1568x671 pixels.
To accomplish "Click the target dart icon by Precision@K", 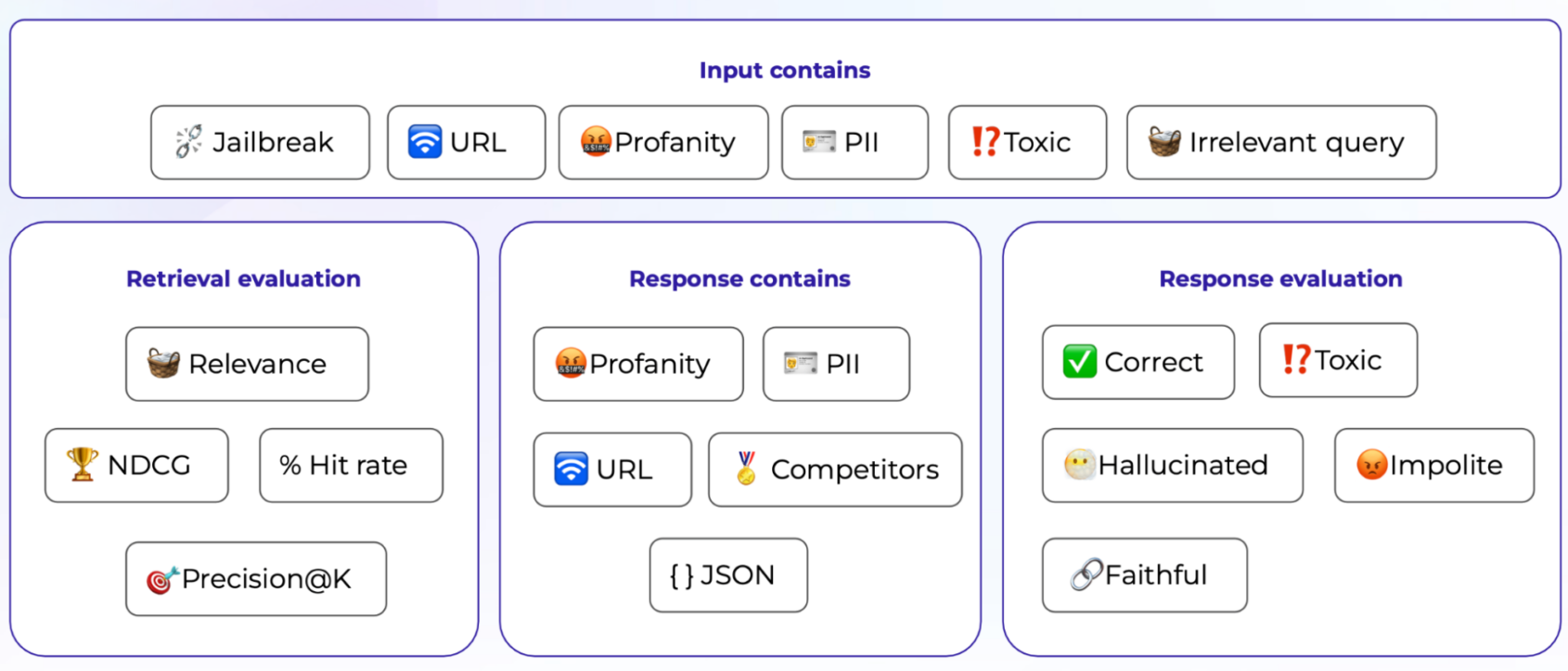I will 161,579.
